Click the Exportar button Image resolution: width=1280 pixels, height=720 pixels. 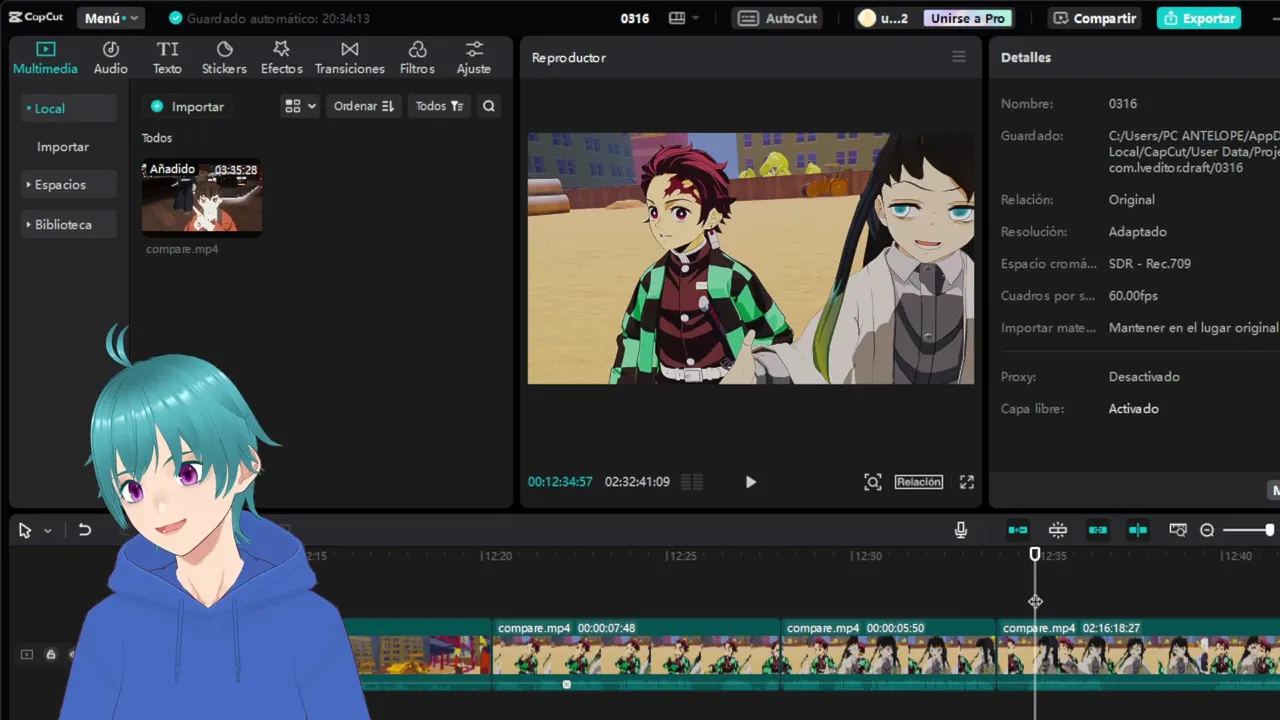(x=1199, y=18)
